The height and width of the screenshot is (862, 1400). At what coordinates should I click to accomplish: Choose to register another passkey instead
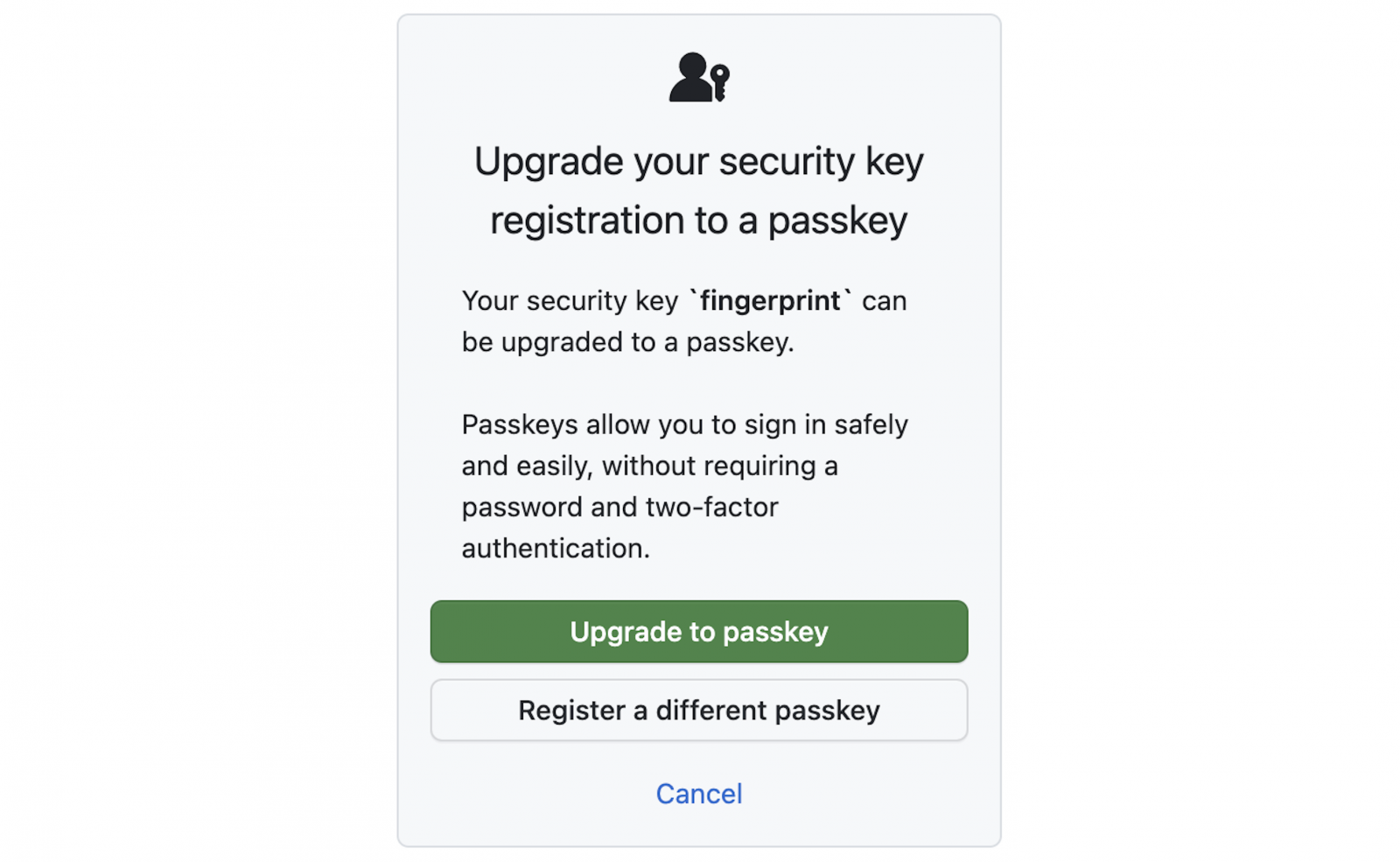click(698, 710)
